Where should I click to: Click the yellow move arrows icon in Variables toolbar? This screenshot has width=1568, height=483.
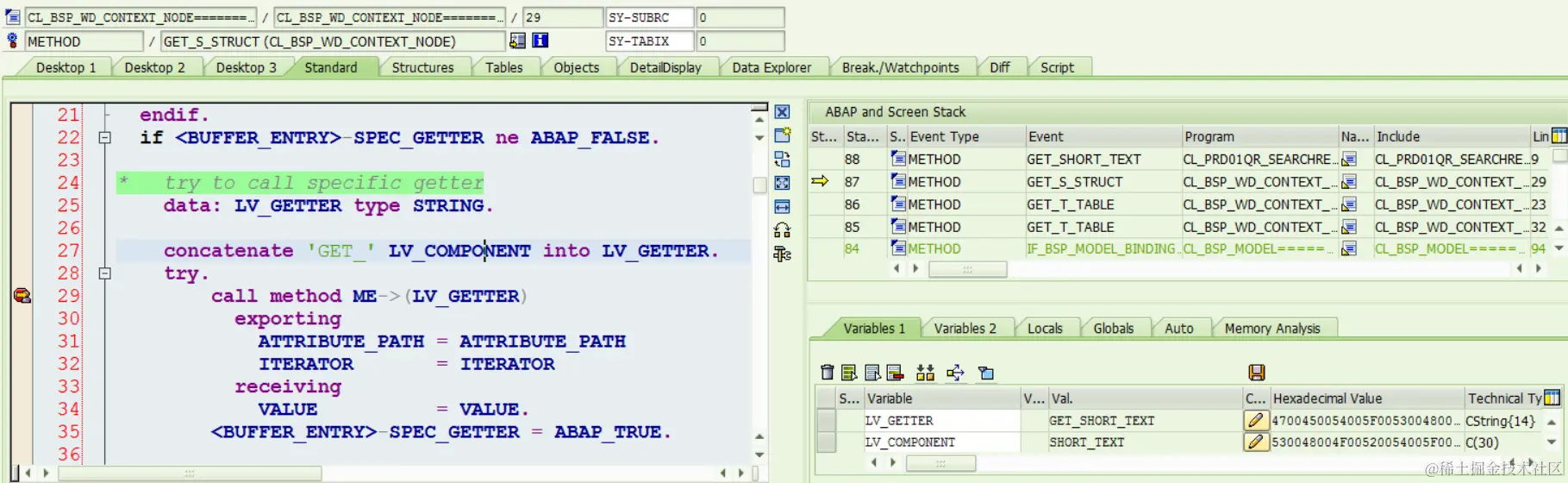pyautogui.click(x=955, y=373)
